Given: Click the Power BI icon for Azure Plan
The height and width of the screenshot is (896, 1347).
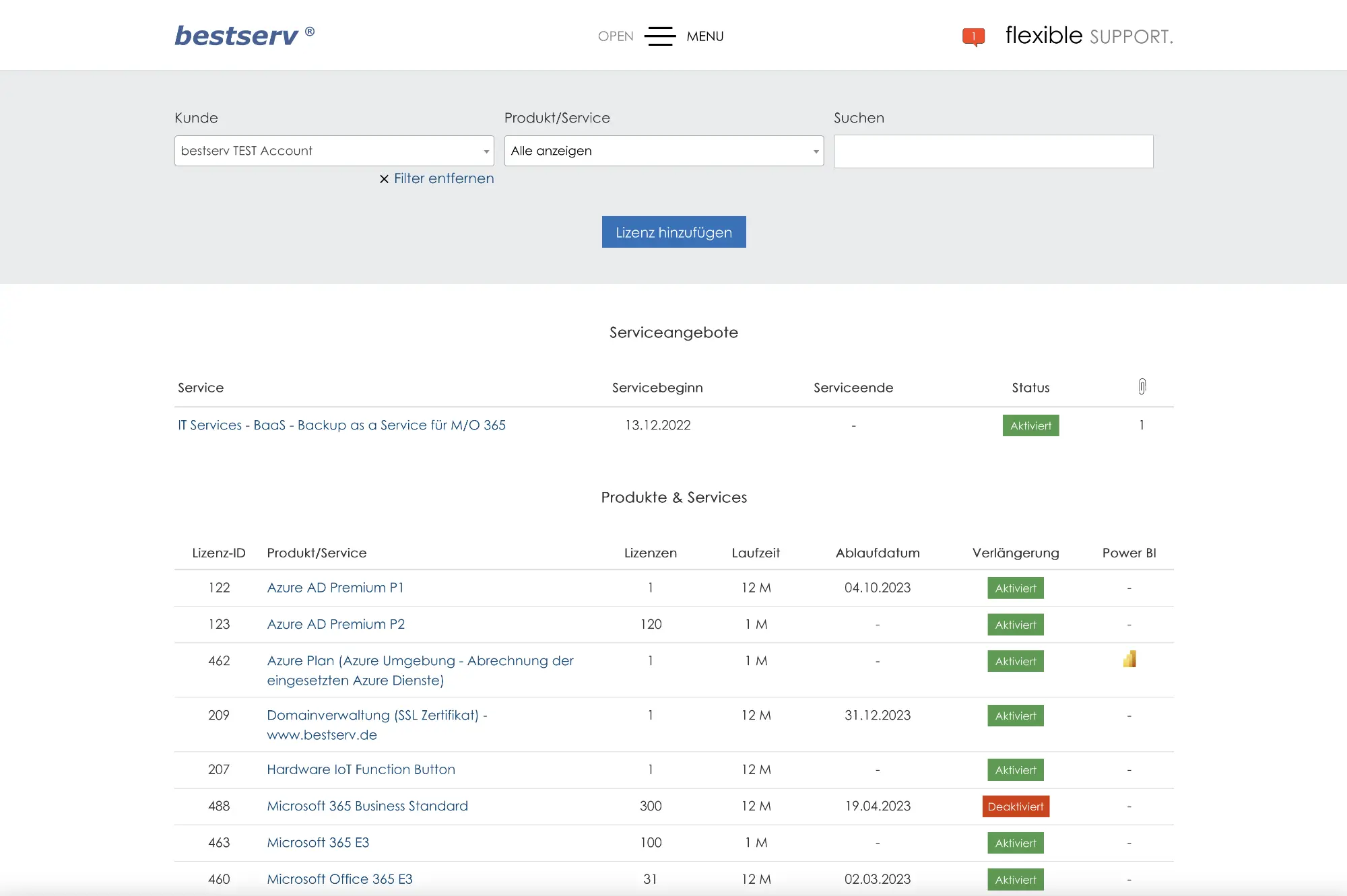Looking at the screenshot, I should coord(1129,659).
